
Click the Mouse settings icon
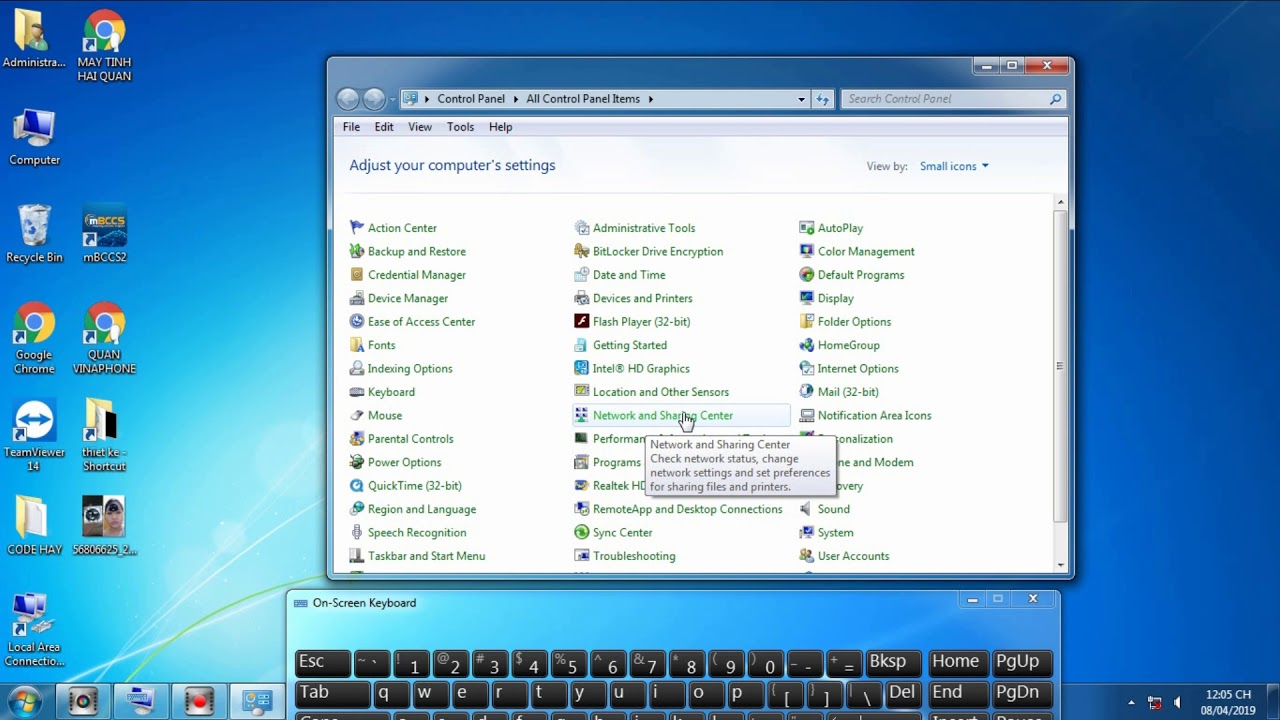[357, 415]
